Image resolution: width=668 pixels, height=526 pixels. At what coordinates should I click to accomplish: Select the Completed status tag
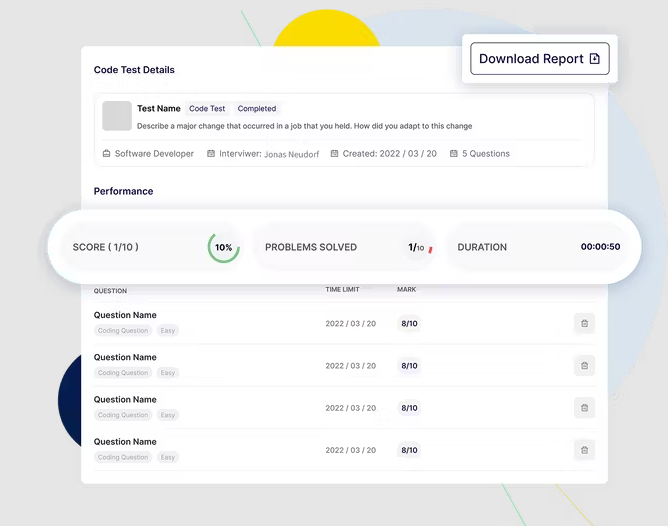[257, 109]
